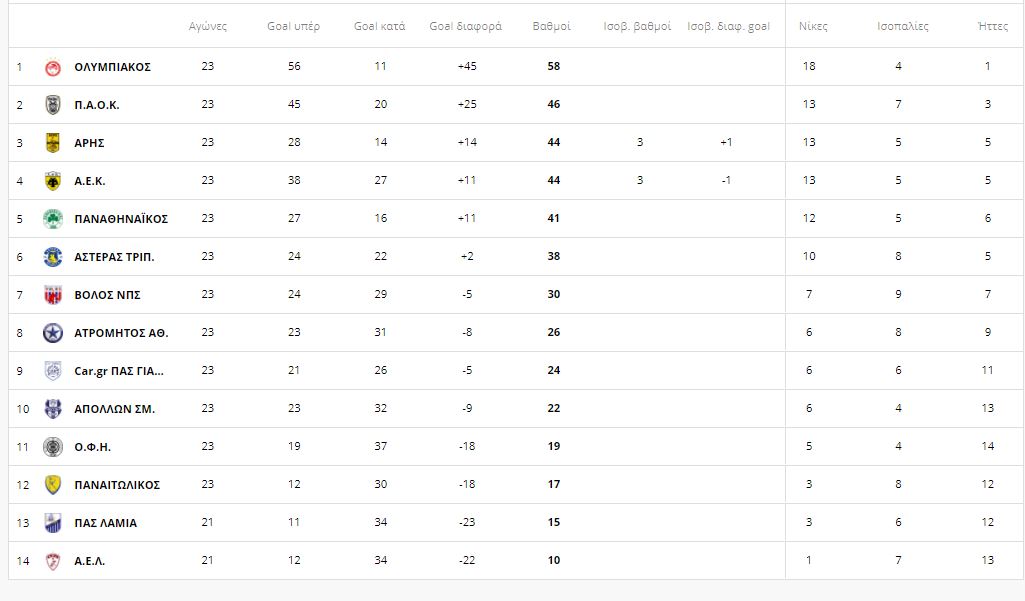Click the Asteras Tripolis blue crest
This screenshot has width=1025, height=601.
coord(53,256)
